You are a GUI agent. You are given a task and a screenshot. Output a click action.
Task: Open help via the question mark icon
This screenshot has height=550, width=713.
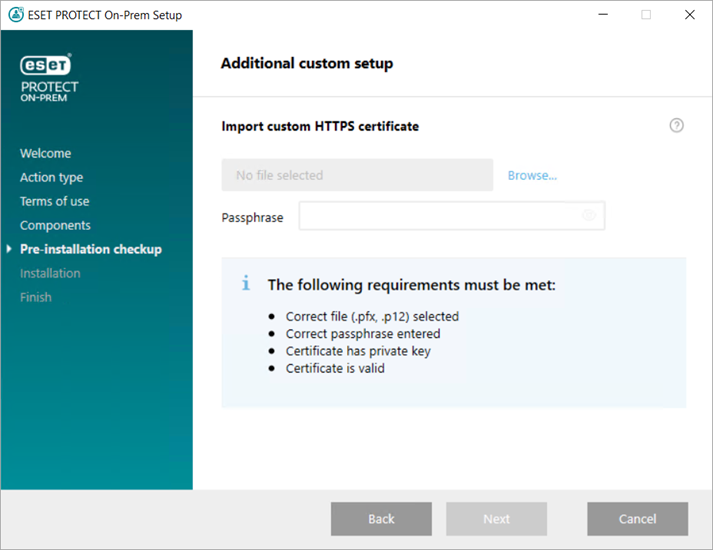(x=676, y=126)
